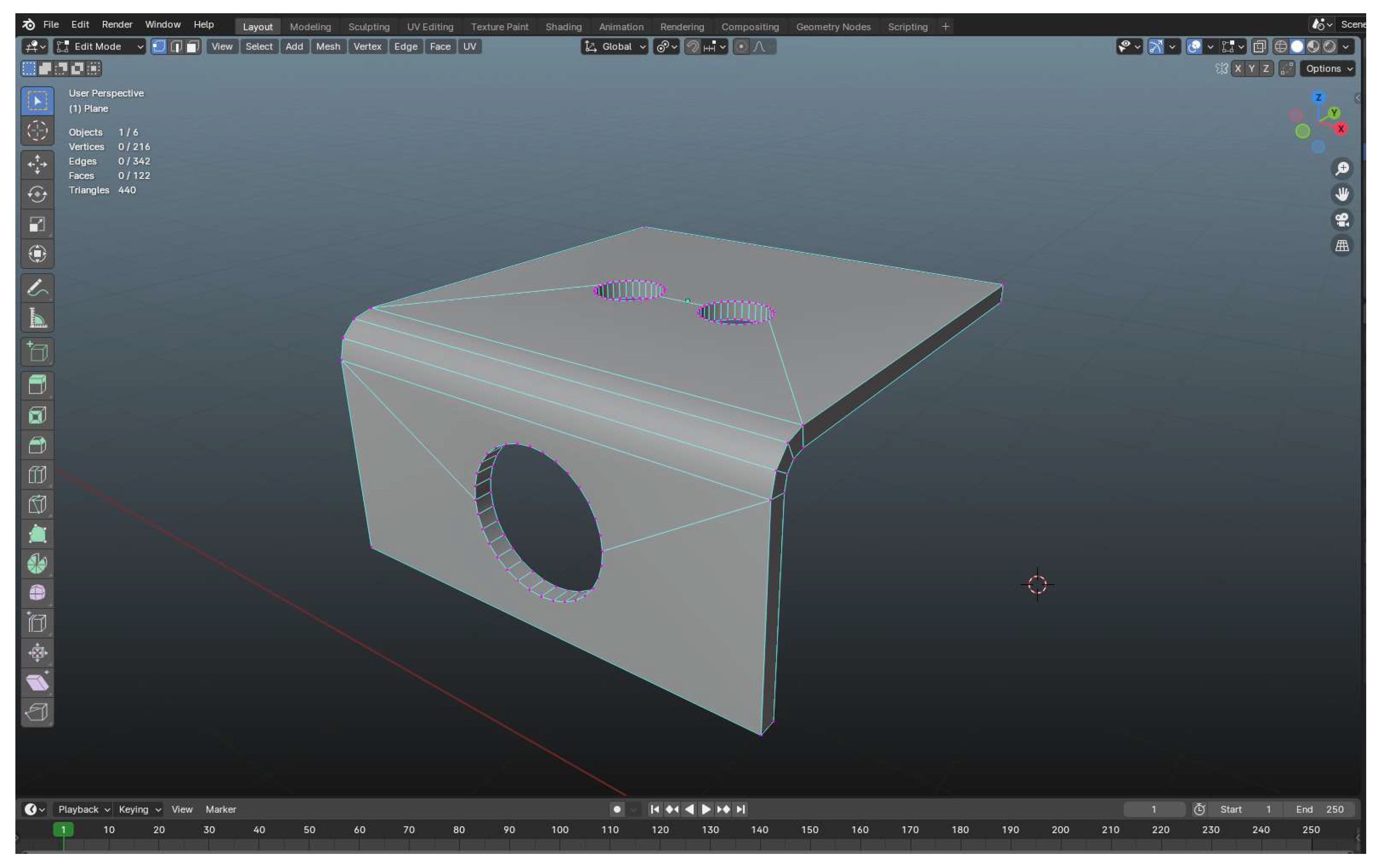Expand Global transform orientation dropdown
This screenshot has height=868, width=1382.
coord(615,47)
